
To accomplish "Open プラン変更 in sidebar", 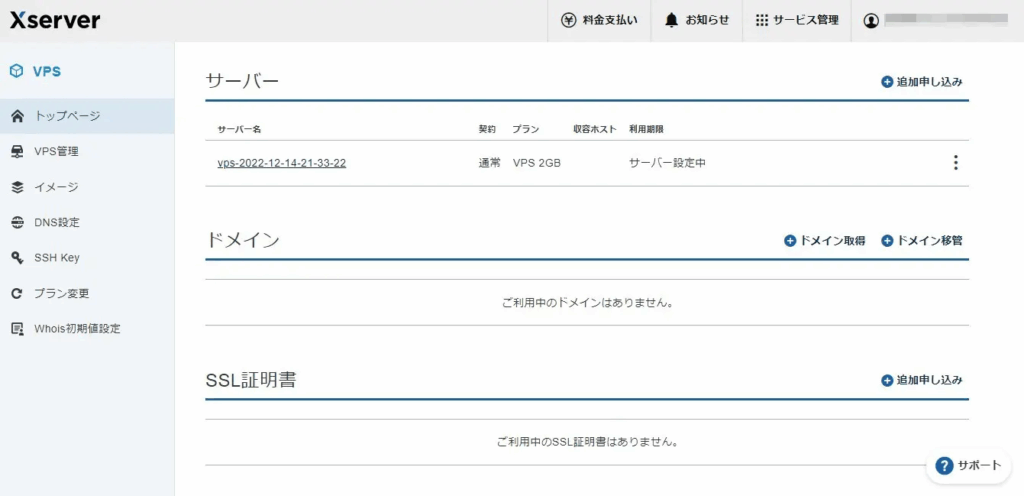I will (x=61, y=294).
